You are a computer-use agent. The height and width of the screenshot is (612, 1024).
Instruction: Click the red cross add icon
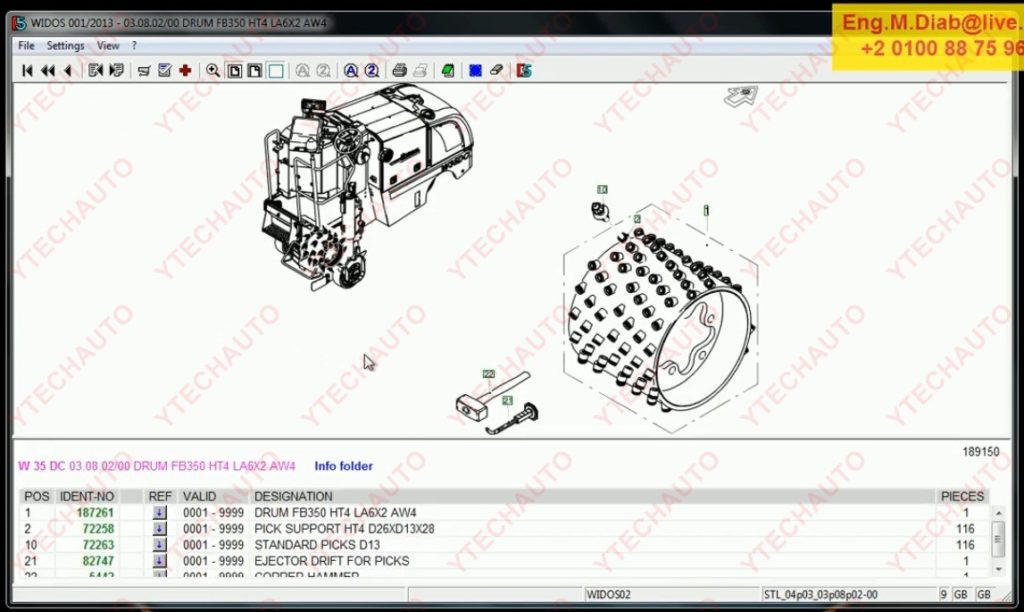pos(185,70)
